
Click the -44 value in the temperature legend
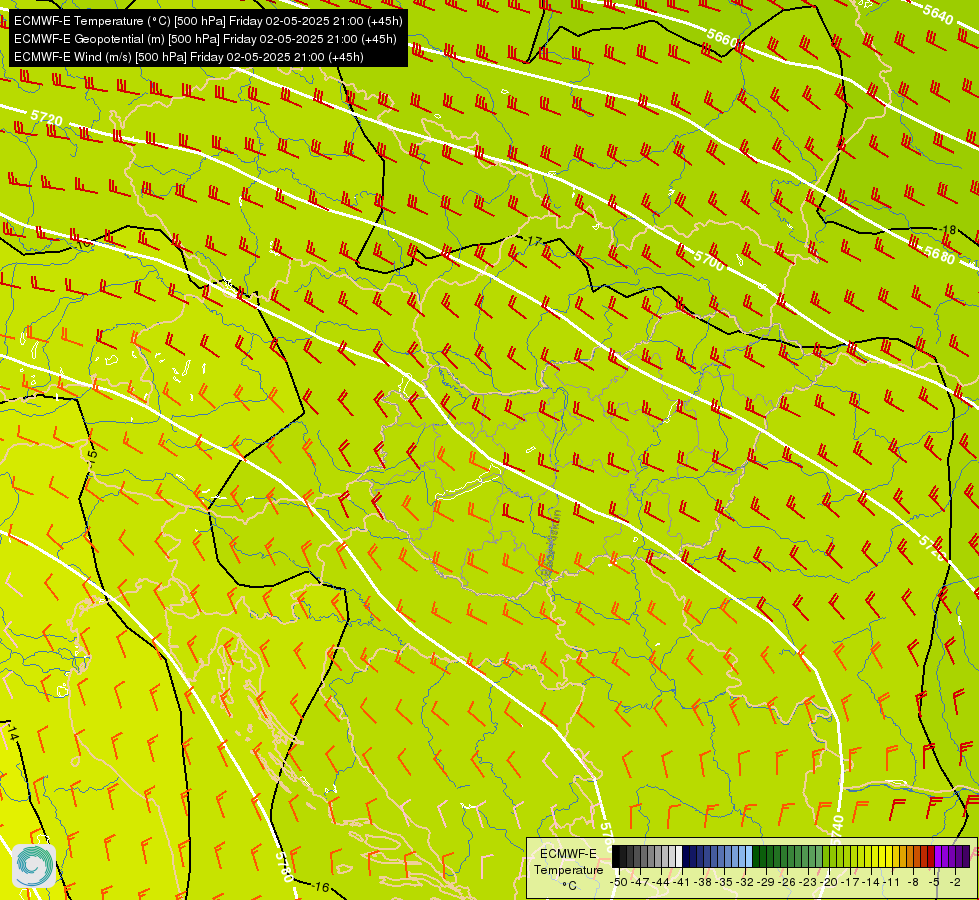click(661, 883)
